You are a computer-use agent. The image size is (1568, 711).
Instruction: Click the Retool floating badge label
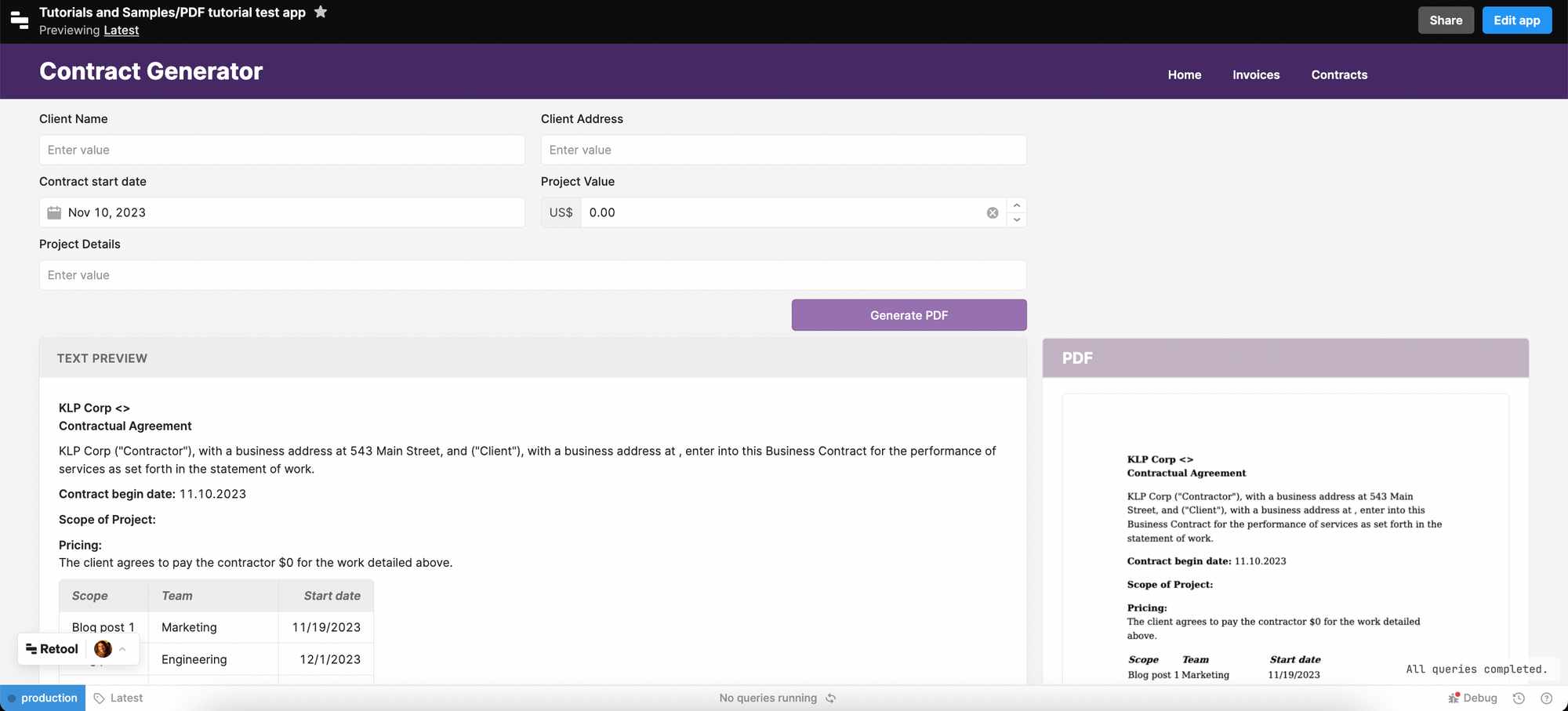click(x=53, y=649)
